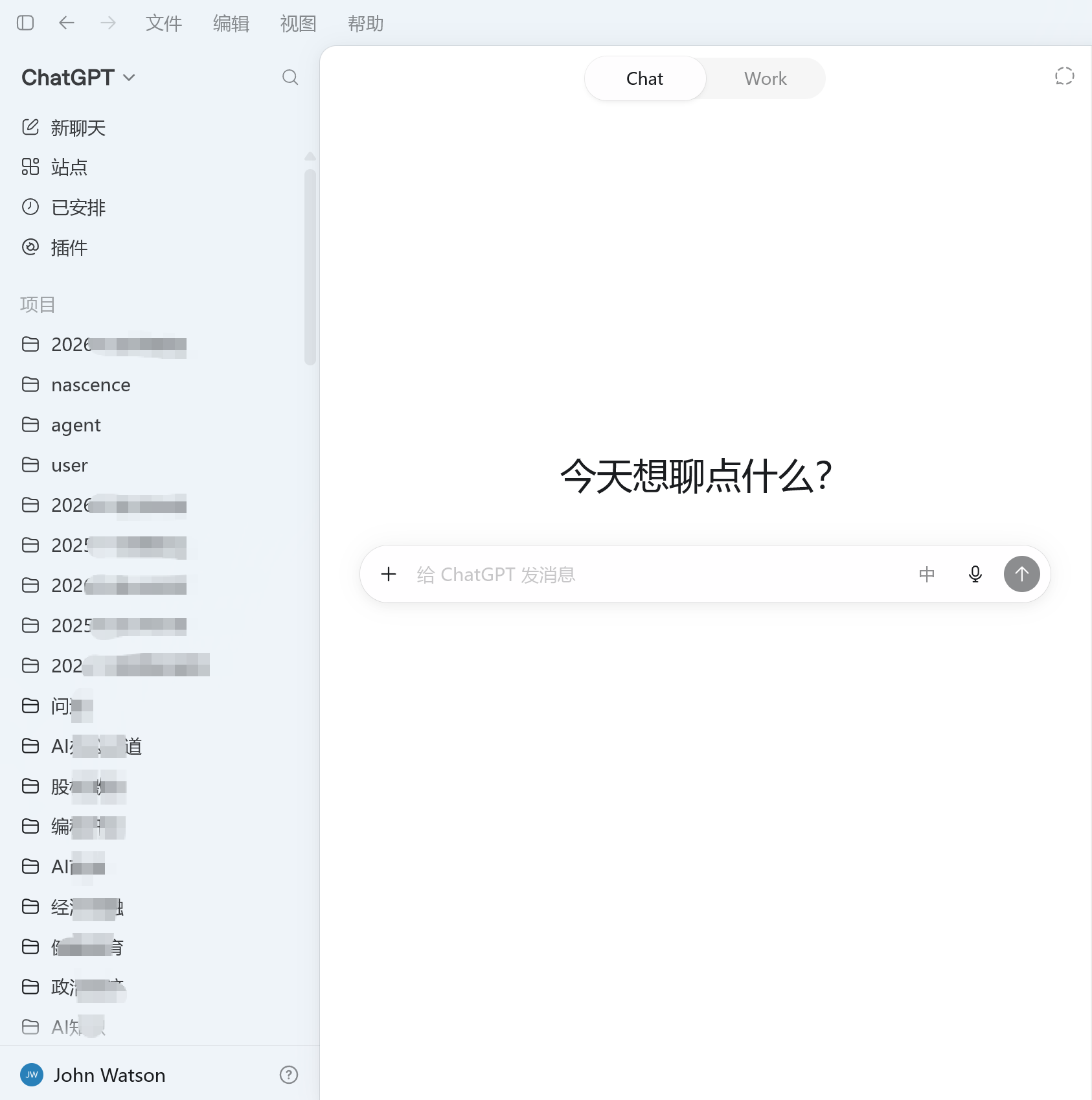Click the 今天想聊点什么？ heading text
1092x1100 pixels.
(x=696, y=476)
